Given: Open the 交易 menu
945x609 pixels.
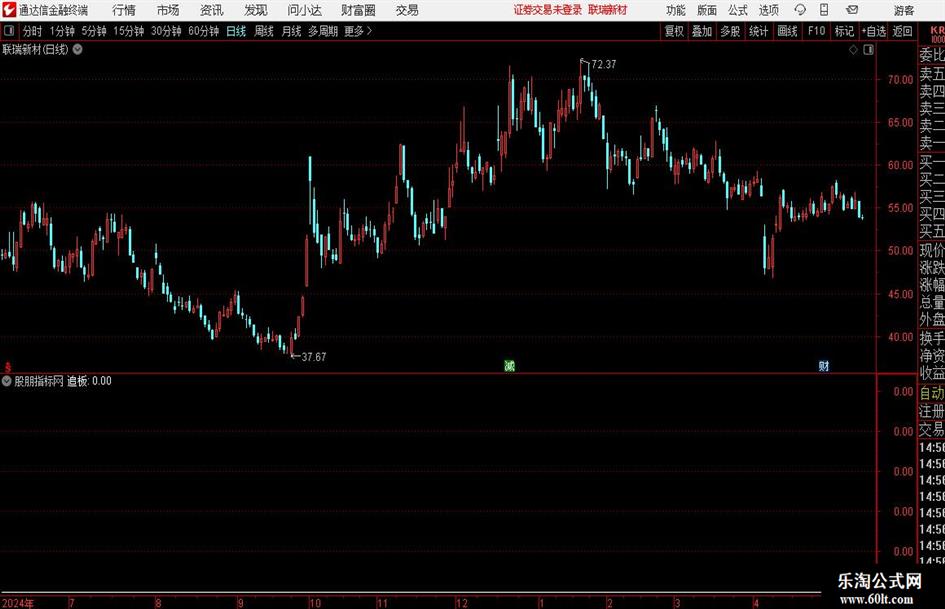Looking at the screenshot, I should [407, 10].
